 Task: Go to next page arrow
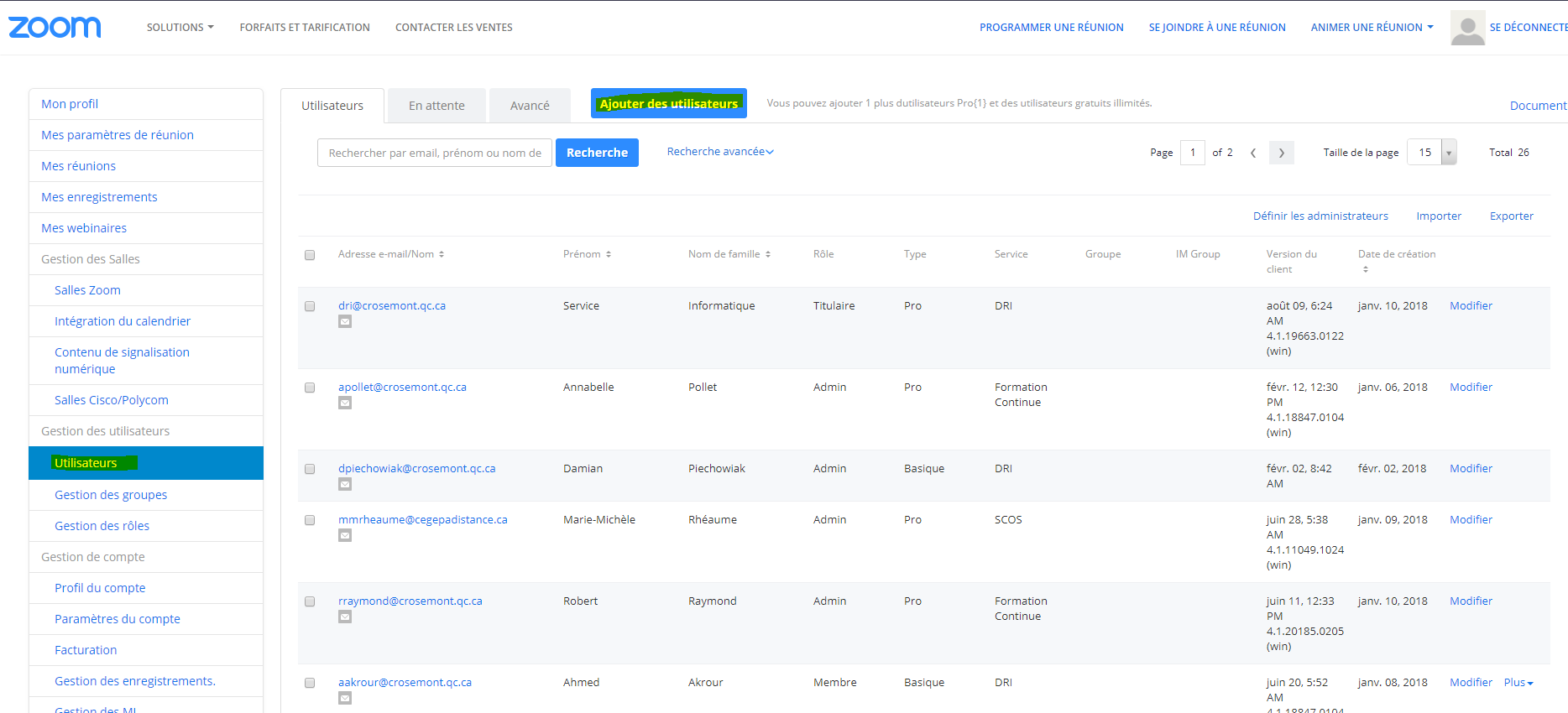1281,153
